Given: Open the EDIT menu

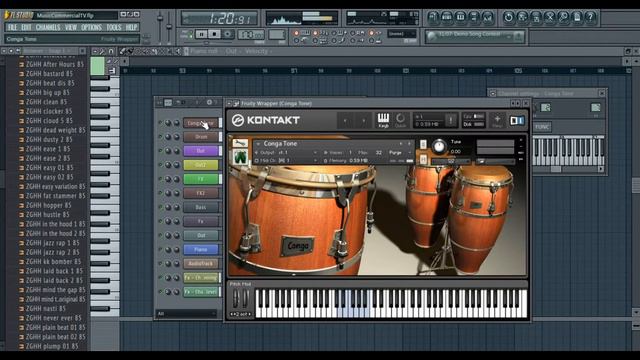Looking at the screenshot, I should pos(26,27).
